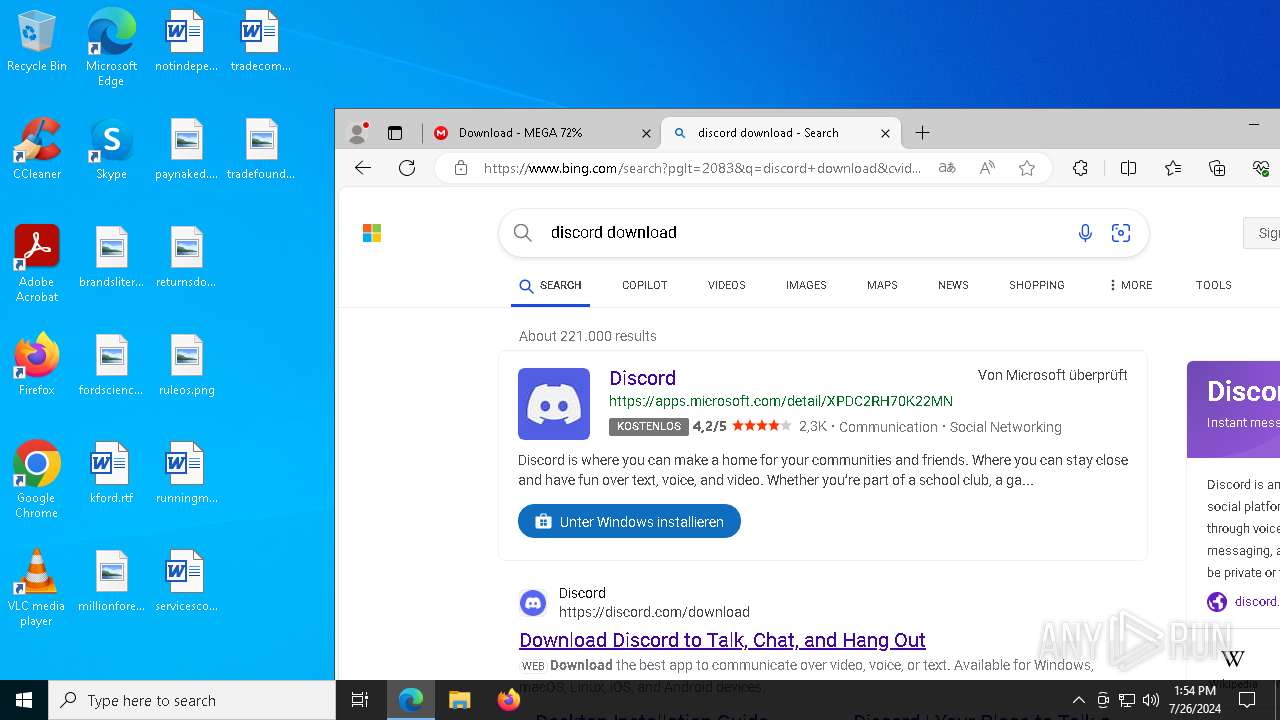Select CCleaner desktop icon

[x=37, y=149]
